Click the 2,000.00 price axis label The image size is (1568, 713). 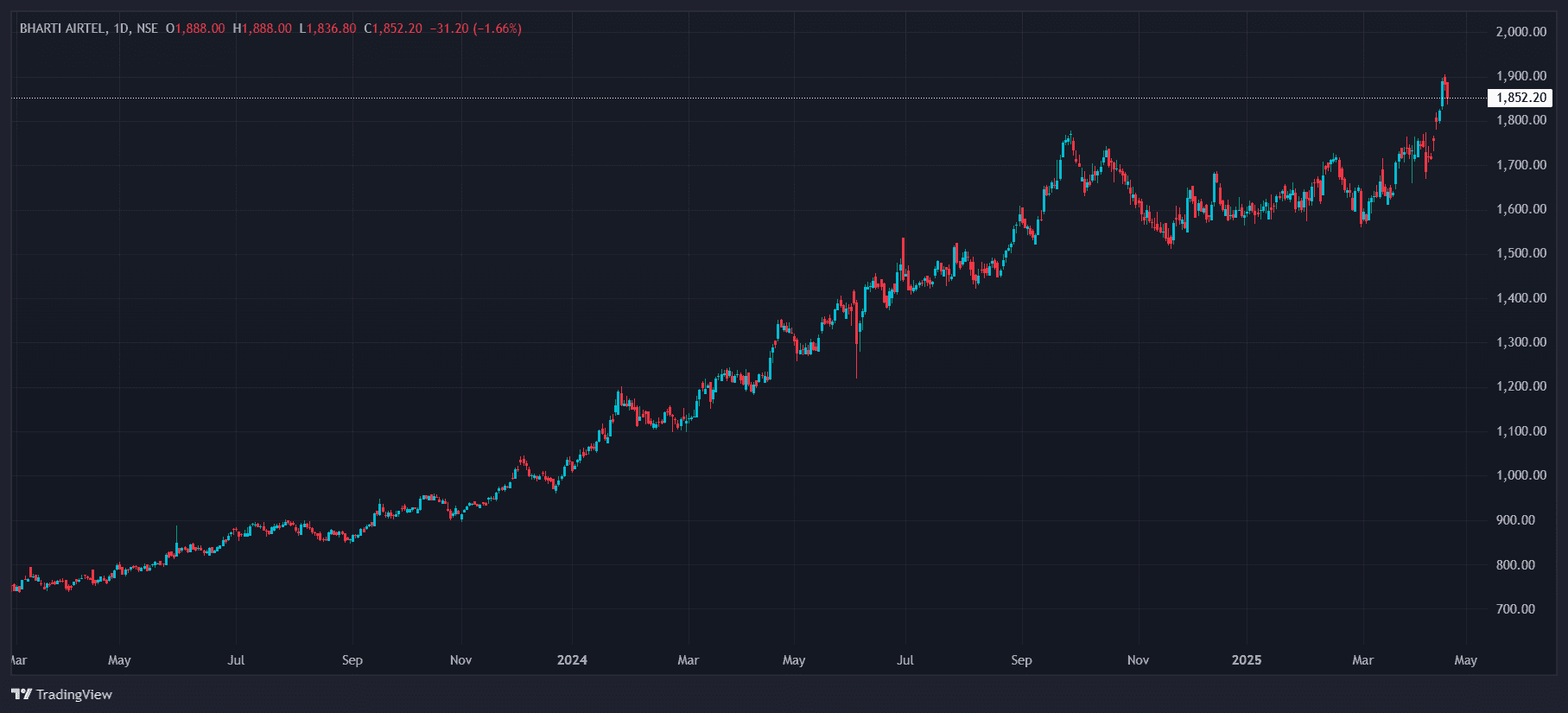tap(1521, 32)
